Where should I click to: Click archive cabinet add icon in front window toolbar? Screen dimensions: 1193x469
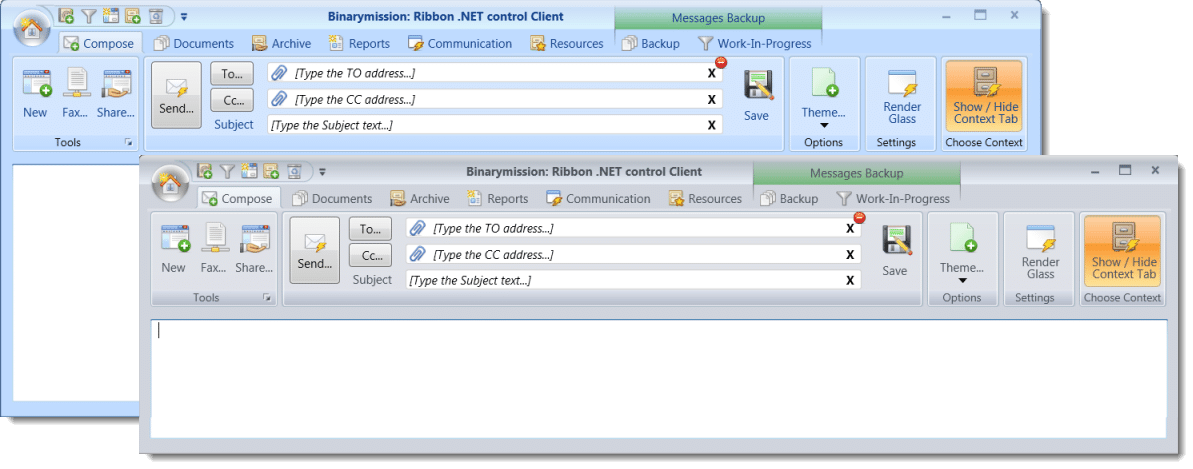pyautogui.click(x=272, y=171)
